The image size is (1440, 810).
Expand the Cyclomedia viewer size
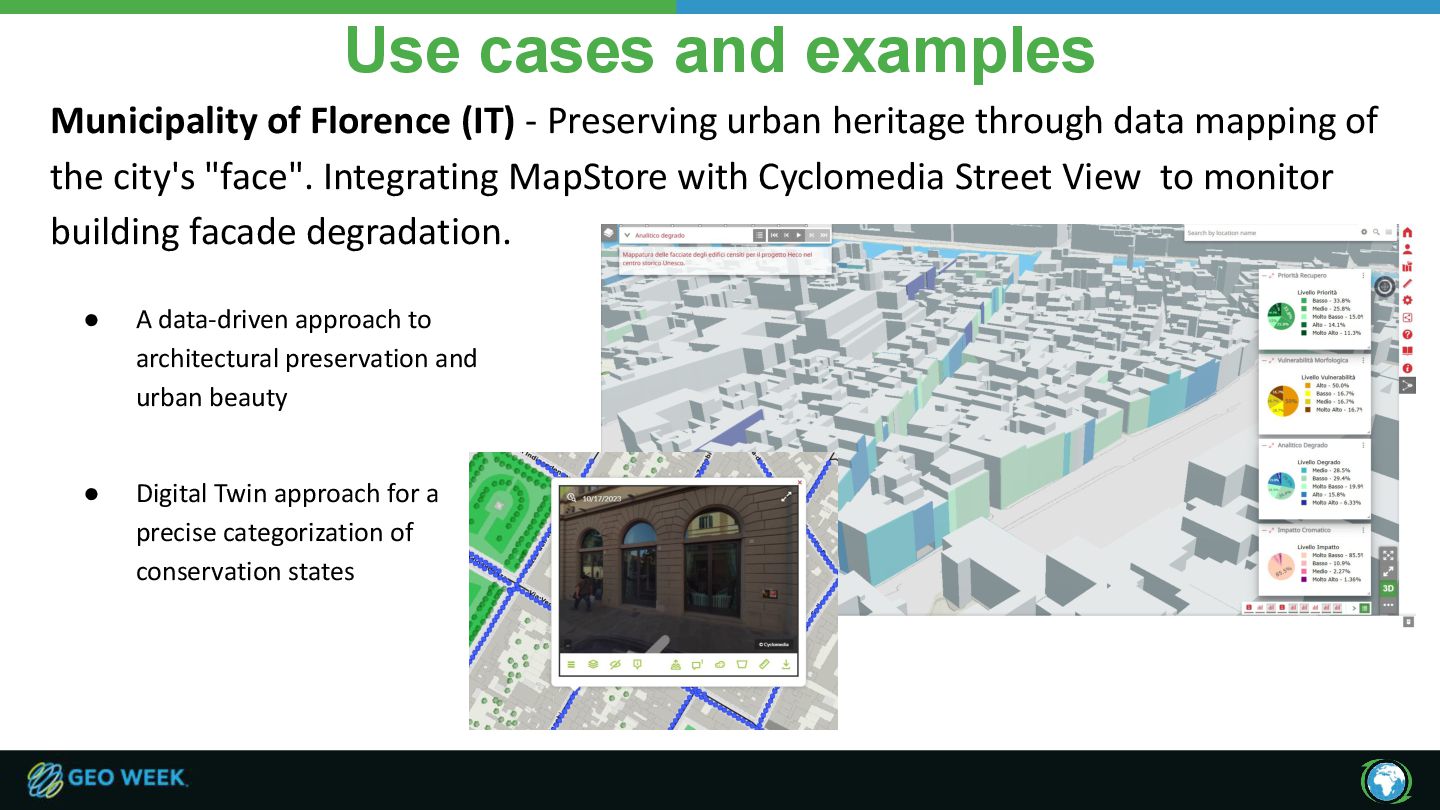(x=786, y=496)
